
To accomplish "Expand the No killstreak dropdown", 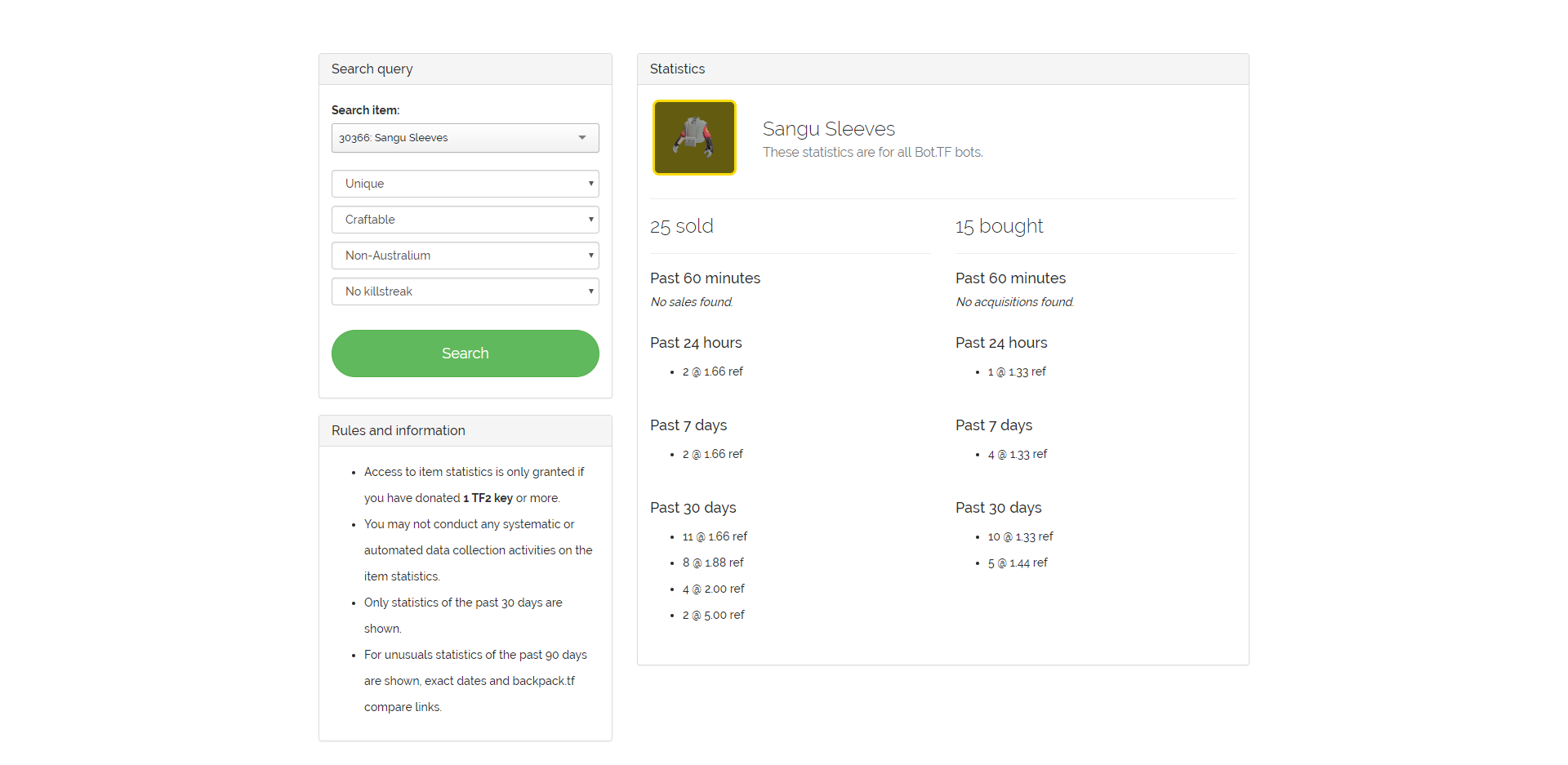I will pos(465,291).
